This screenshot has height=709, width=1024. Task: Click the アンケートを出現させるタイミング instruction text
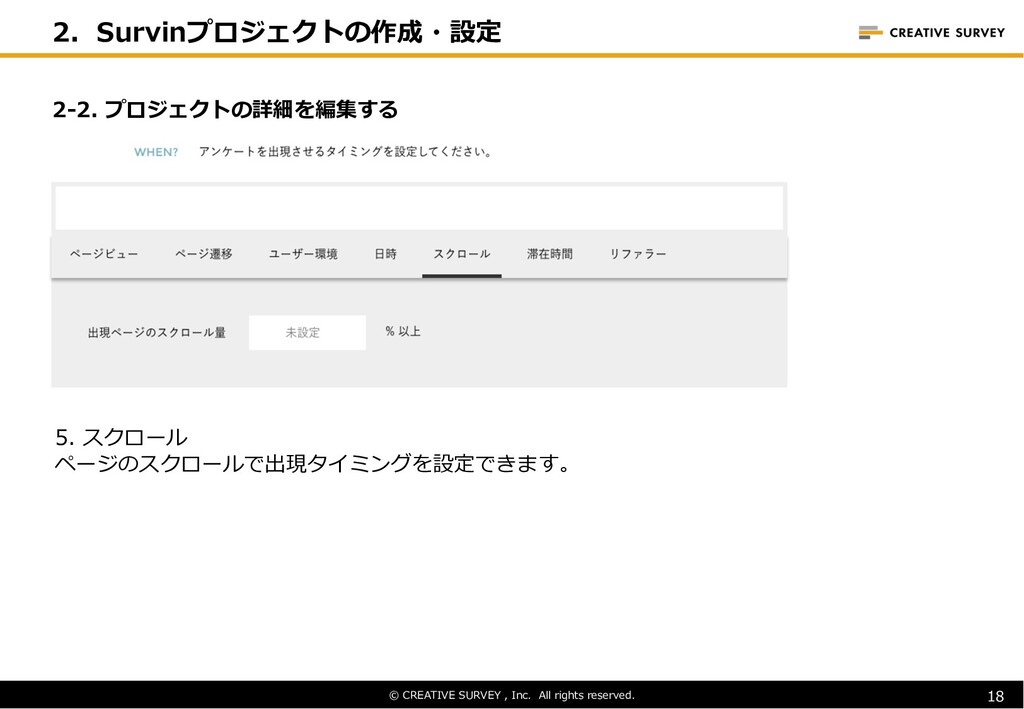pos(345,152)
